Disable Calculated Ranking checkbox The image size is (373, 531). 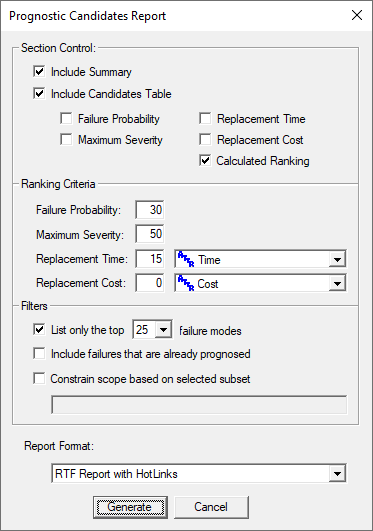pyautogui.click(x=205, y=161)
